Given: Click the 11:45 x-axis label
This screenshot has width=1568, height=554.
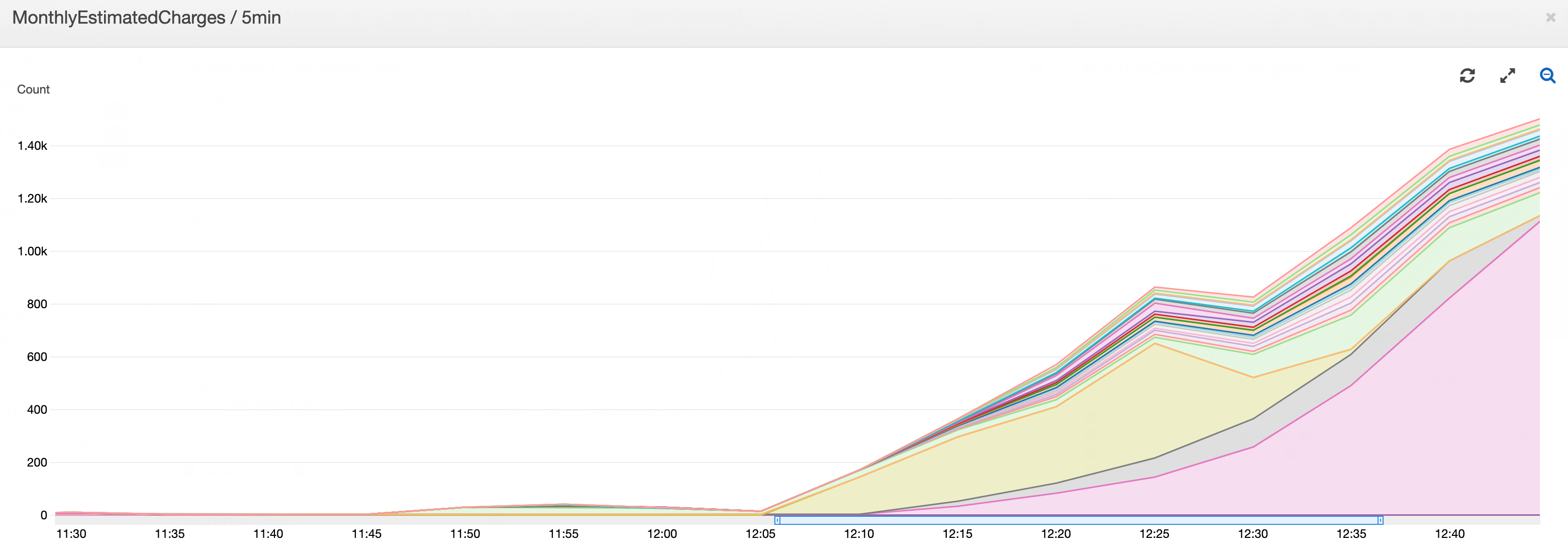Looking at the screenshot, I should point(366,534).
